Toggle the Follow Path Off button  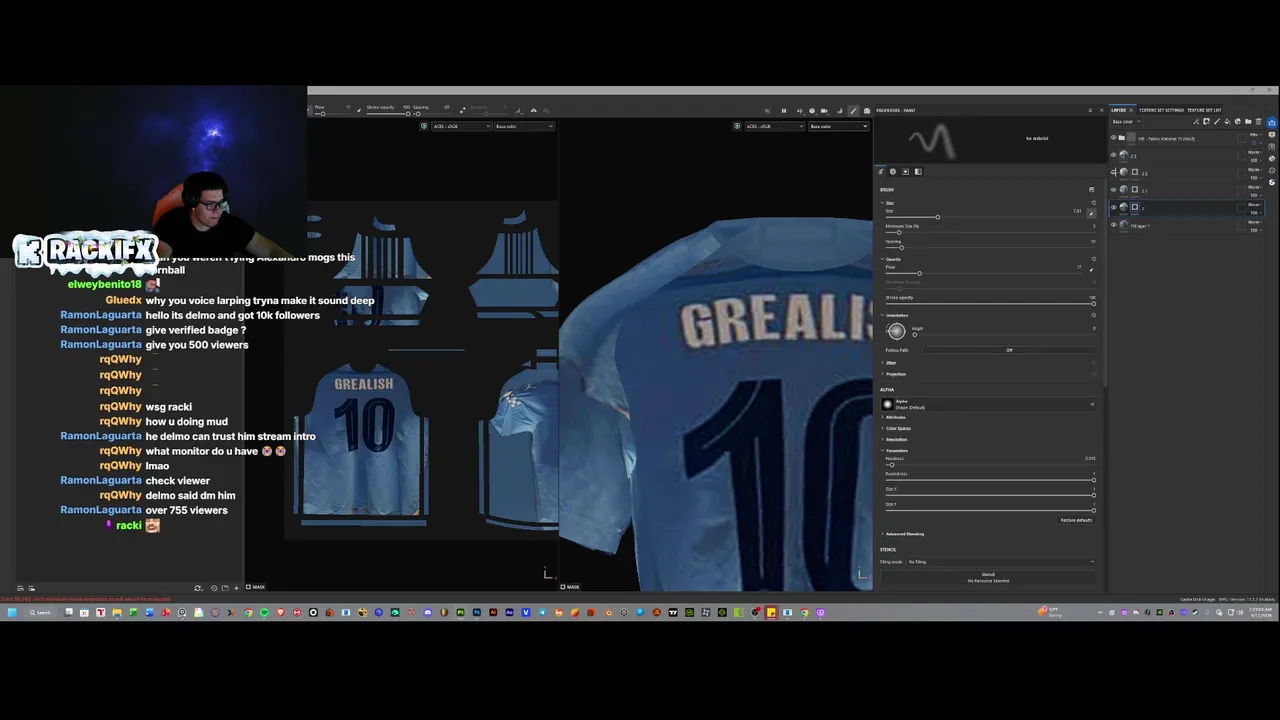click(1009, 350)
